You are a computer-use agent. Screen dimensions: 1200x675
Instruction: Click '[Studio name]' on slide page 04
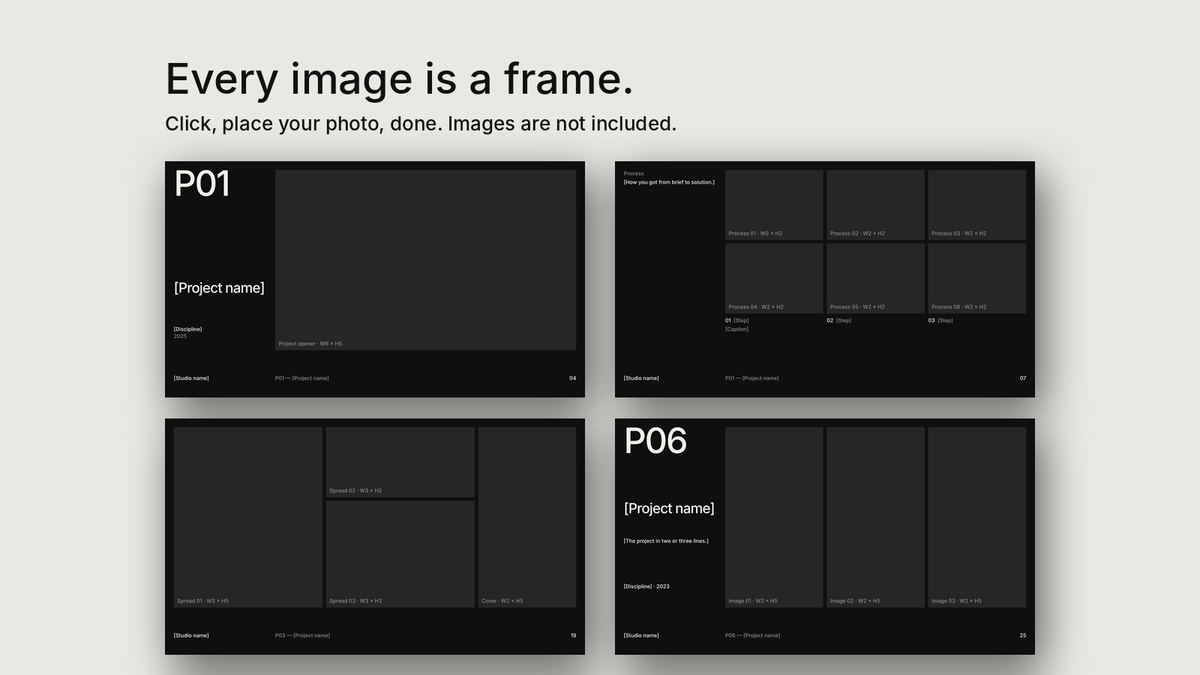(191, 378)
